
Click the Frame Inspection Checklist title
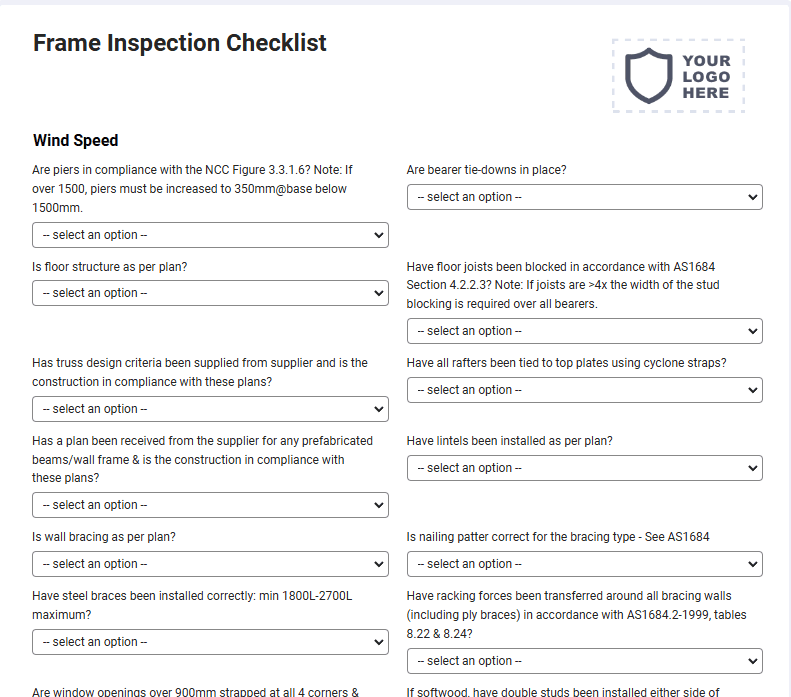pos(180,43)
